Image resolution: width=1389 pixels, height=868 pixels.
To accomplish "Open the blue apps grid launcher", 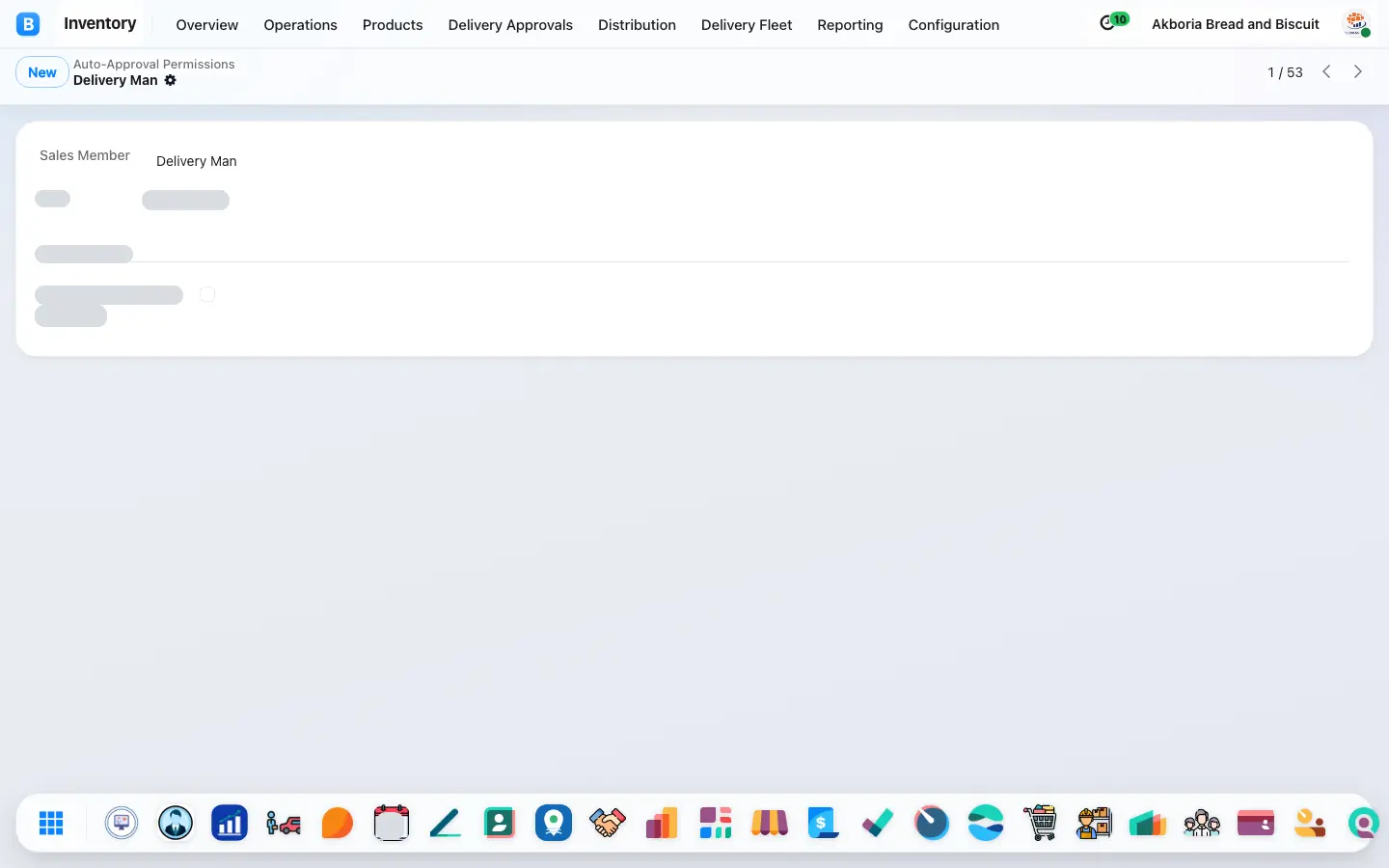I will (51, 823).
